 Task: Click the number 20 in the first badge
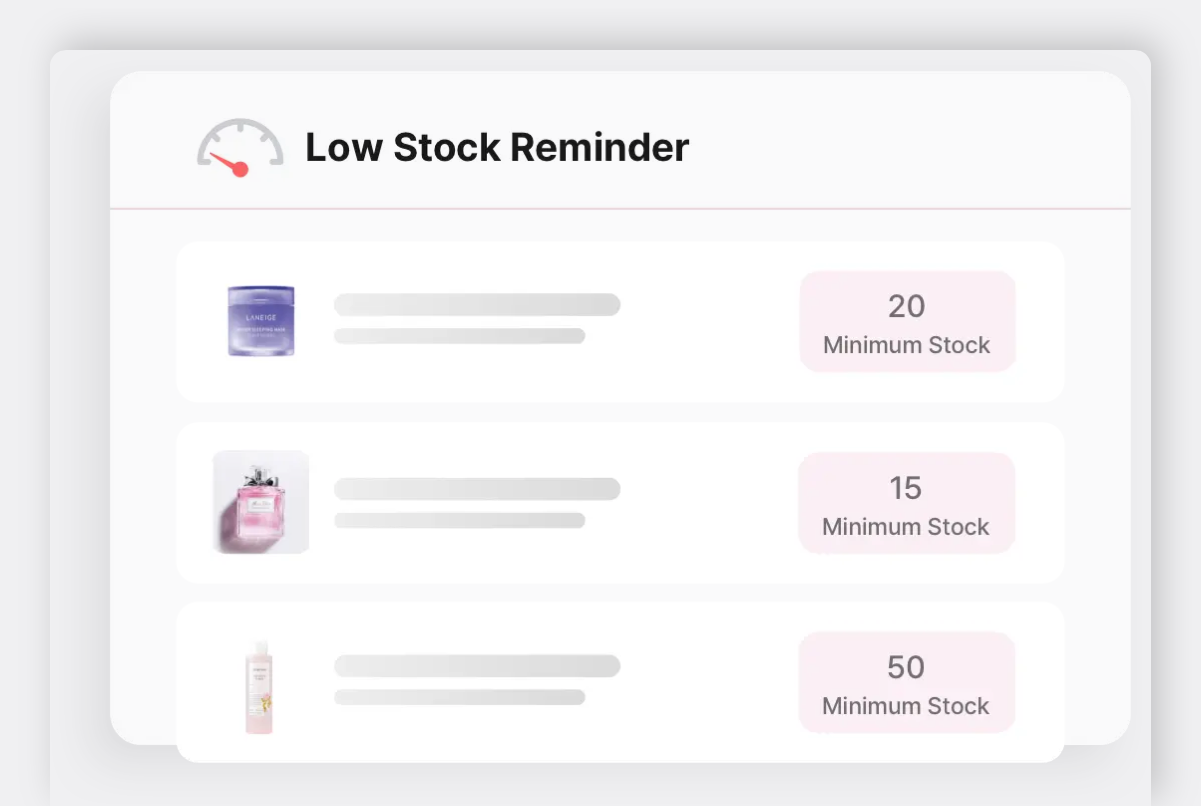(906, 306)
